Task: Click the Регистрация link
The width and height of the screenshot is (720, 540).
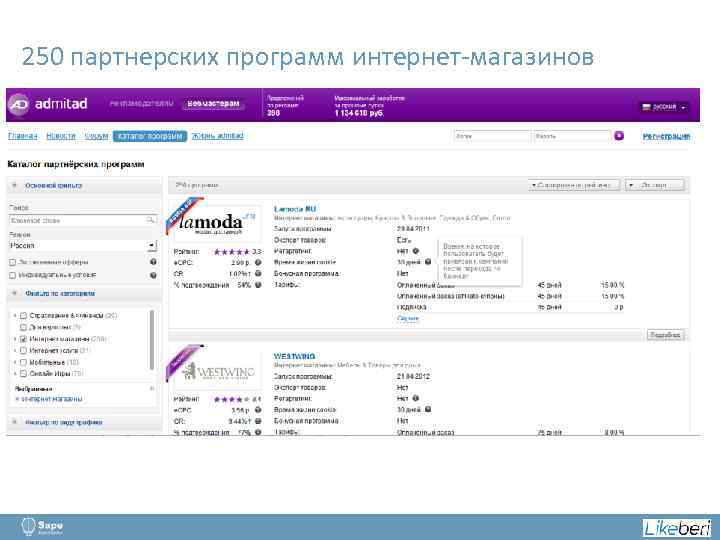Action: click(x=666, y=136)
